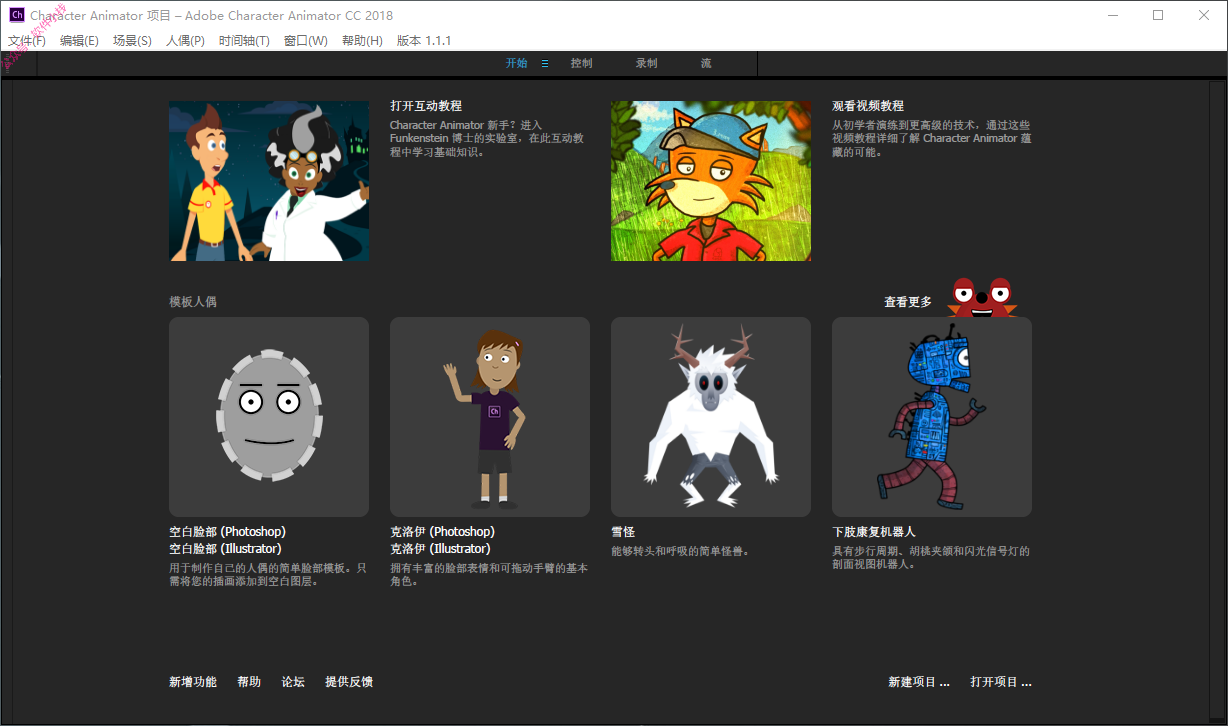Open the 下肢康复机器人 template link
The height and width of the screenshot is (726, 1228).
(x=874, y=532)
